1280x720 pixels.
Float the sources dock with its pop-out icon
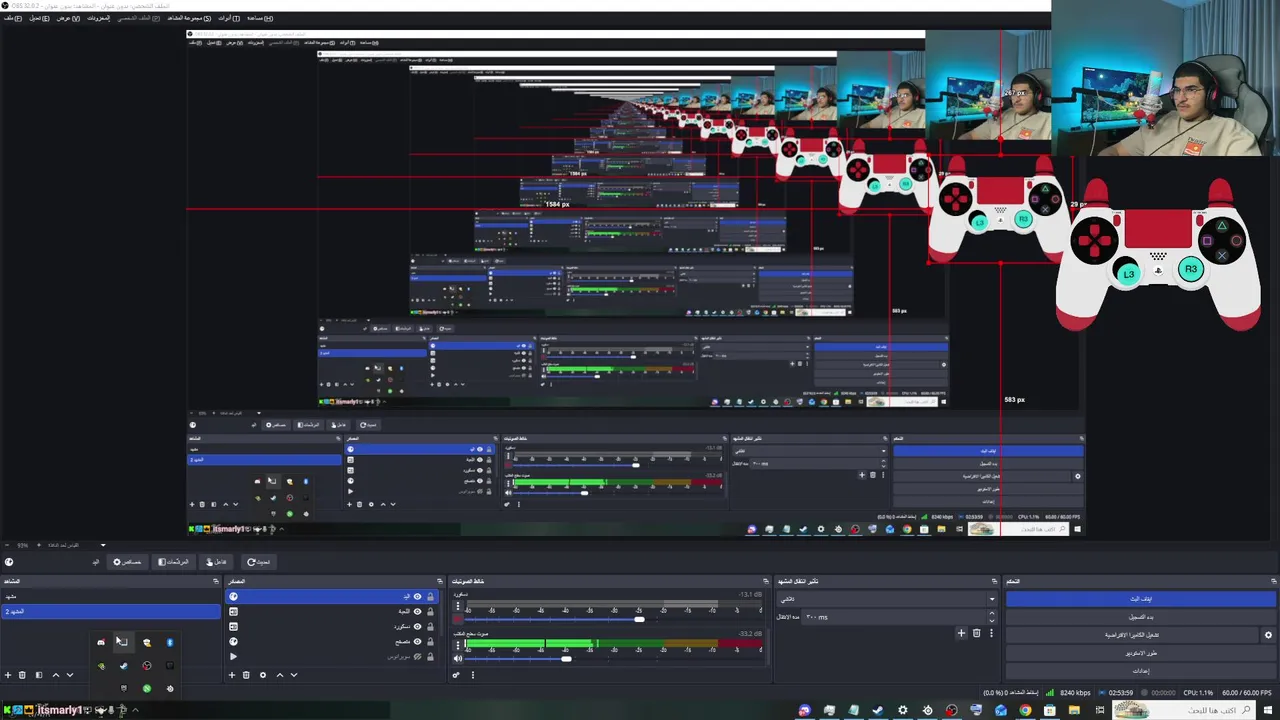click(439, 581)
